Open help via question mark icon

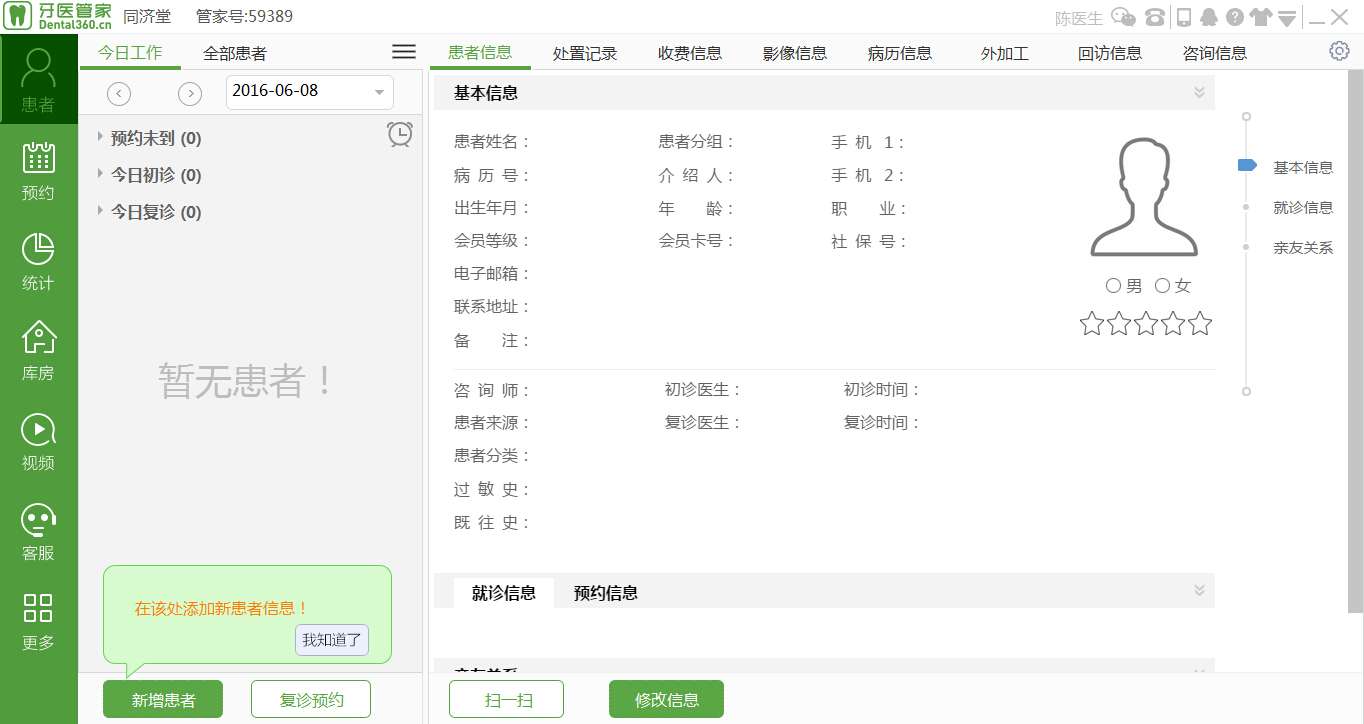coord(1235,17)
